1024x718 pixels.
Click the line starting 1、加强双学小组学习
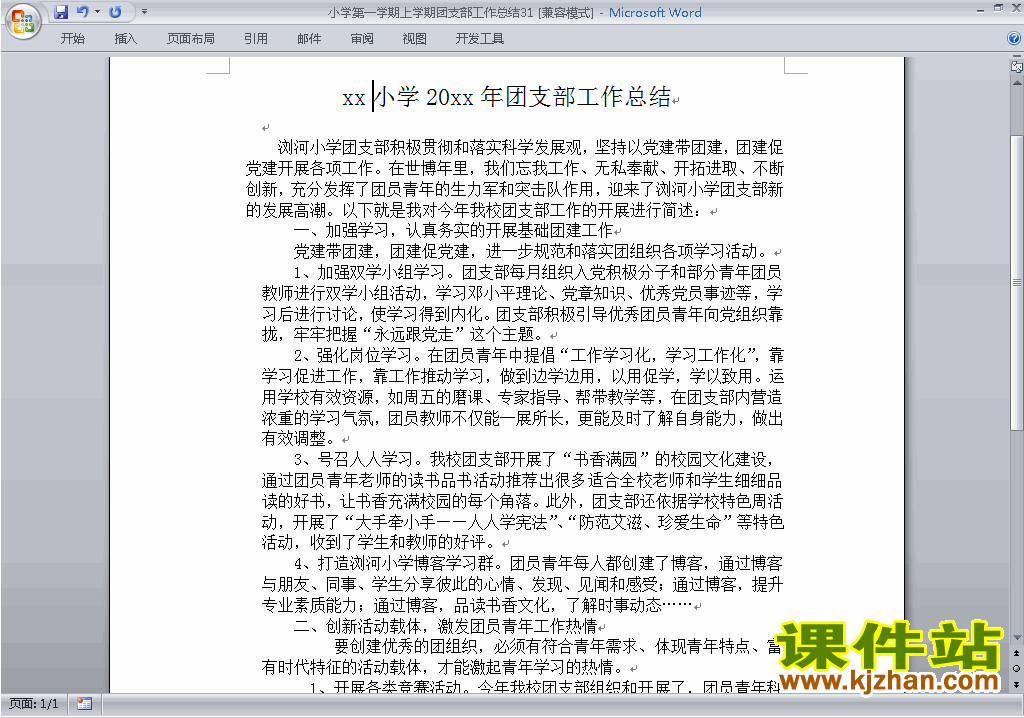coord(537,272)
